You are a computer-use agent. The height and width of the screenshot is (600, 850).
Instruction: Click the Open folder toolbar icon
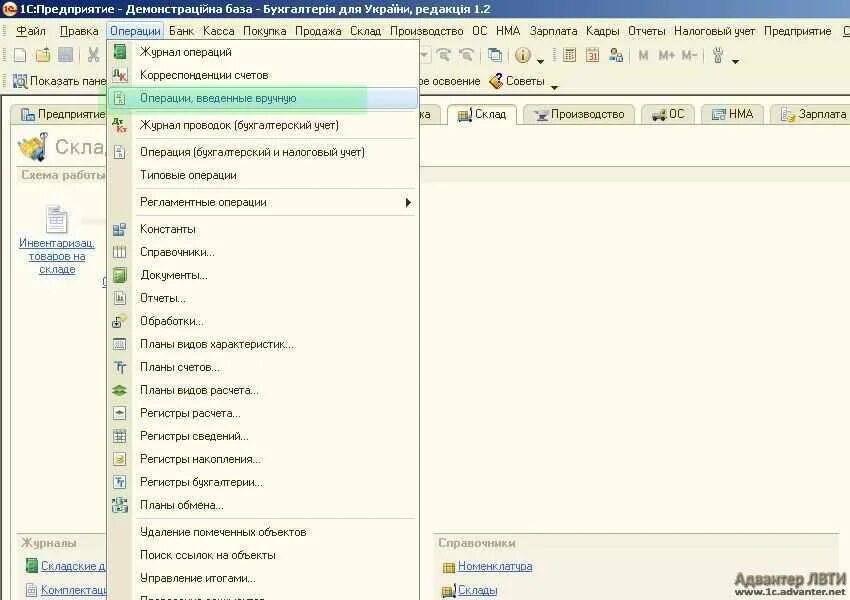click(43, 55)
